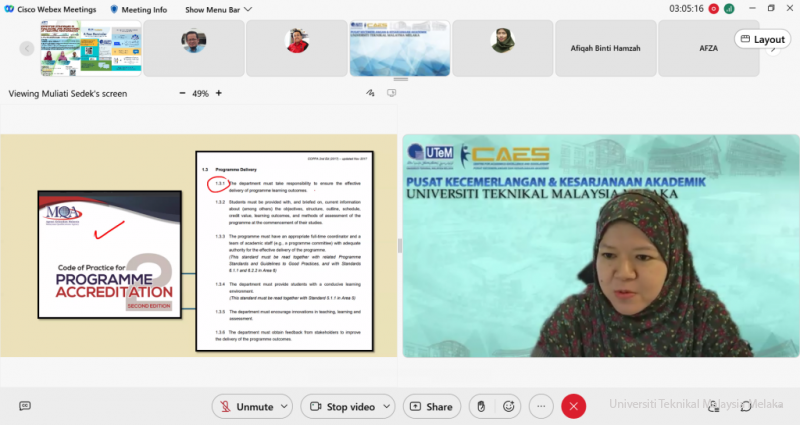Image resolution: width=800 pixels, height=425 pixels.
Task: Open the emoji reactions icon
Action: (509, 407)
